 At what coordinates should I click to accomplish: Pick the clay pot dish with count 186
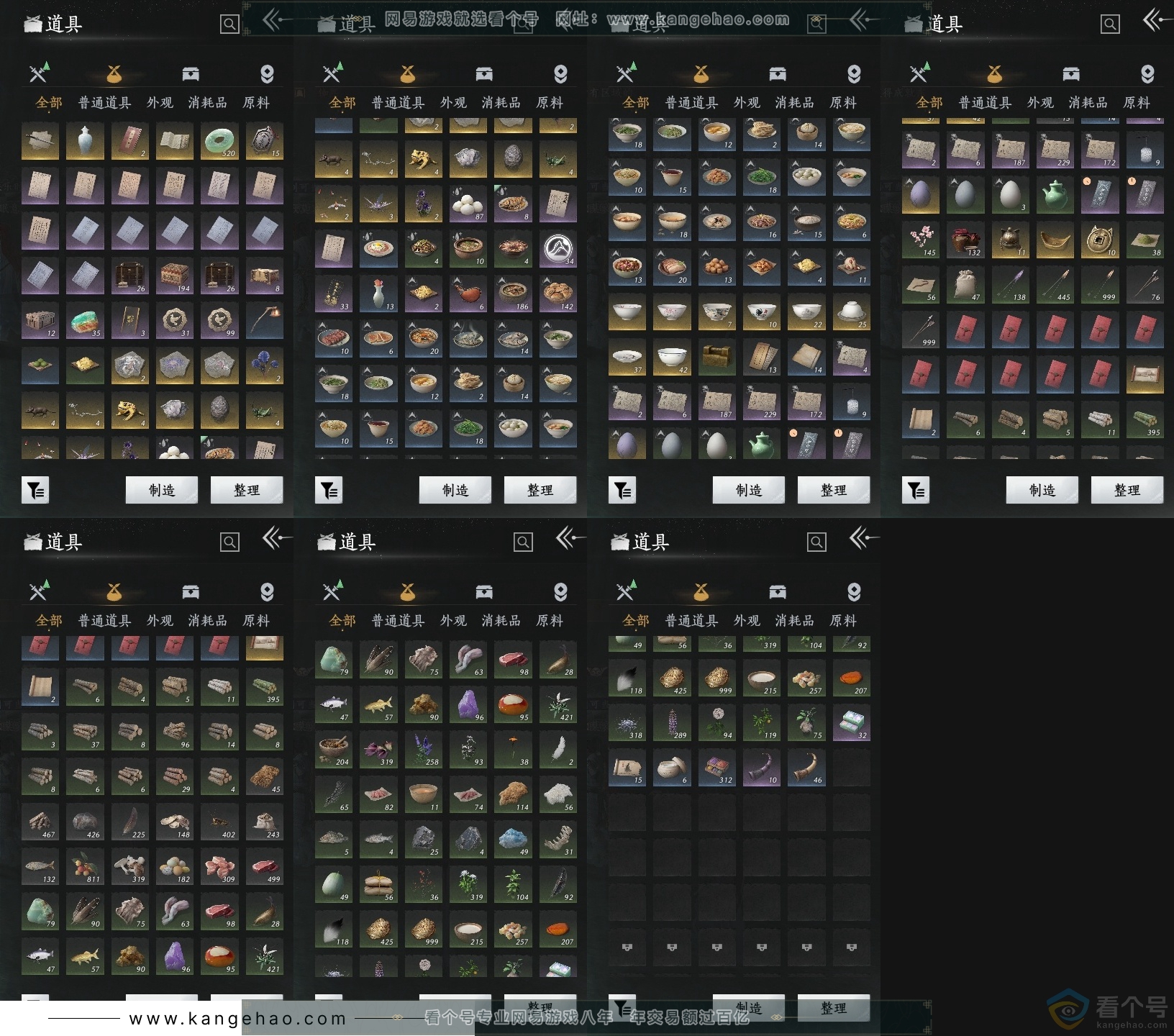[513, 294]
